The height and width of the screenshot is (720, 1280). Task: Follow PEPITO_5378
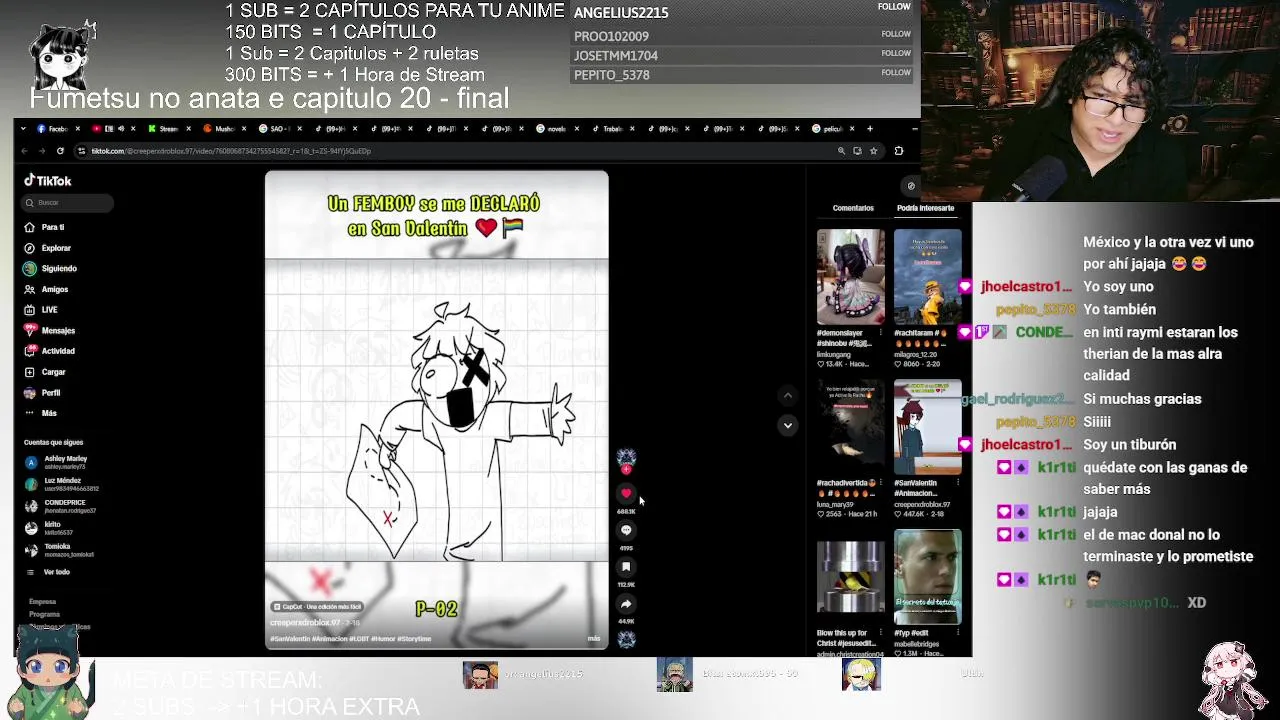[896, 72]
